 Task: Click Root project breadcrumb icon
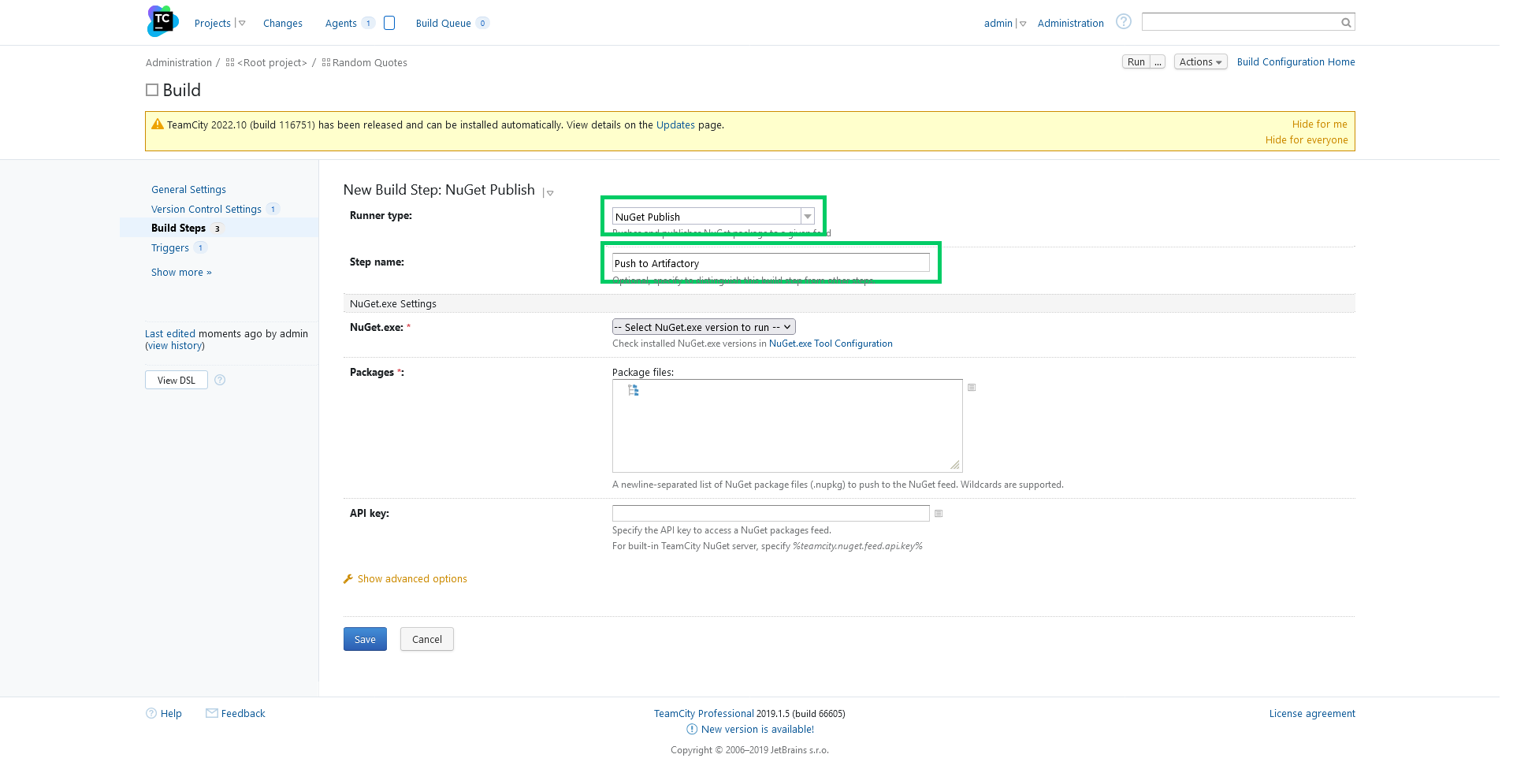point(230,62)
